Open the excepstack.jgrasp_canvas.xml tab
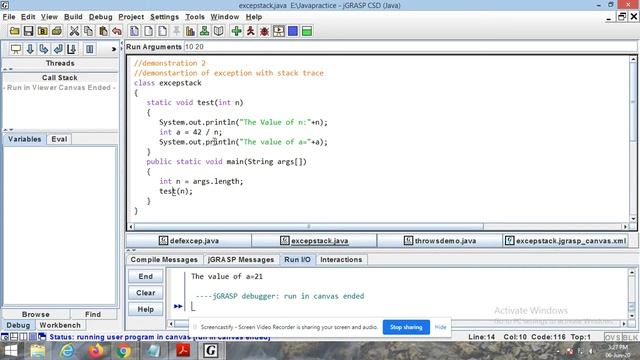The image size is (640, 360). pyautogui.click(x=565, y=241)
